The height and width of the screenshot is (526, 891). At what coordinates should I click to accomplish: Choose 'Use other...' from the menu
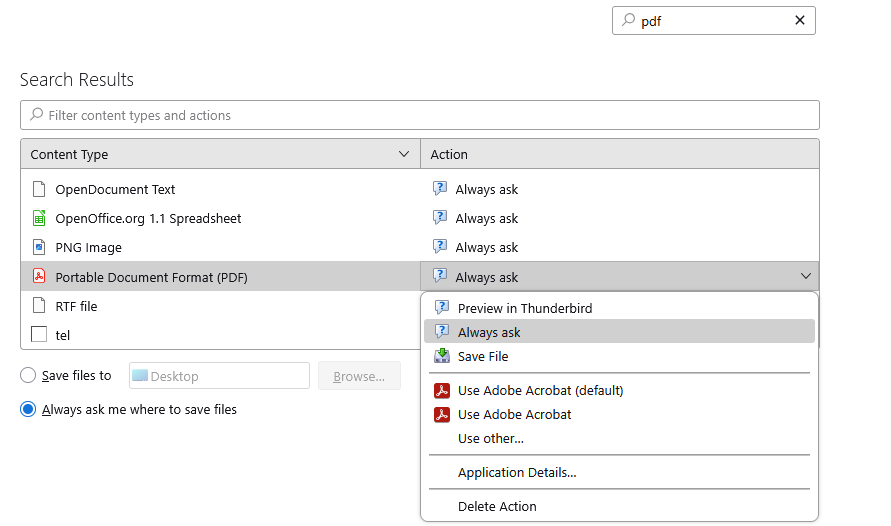(491, 438)
